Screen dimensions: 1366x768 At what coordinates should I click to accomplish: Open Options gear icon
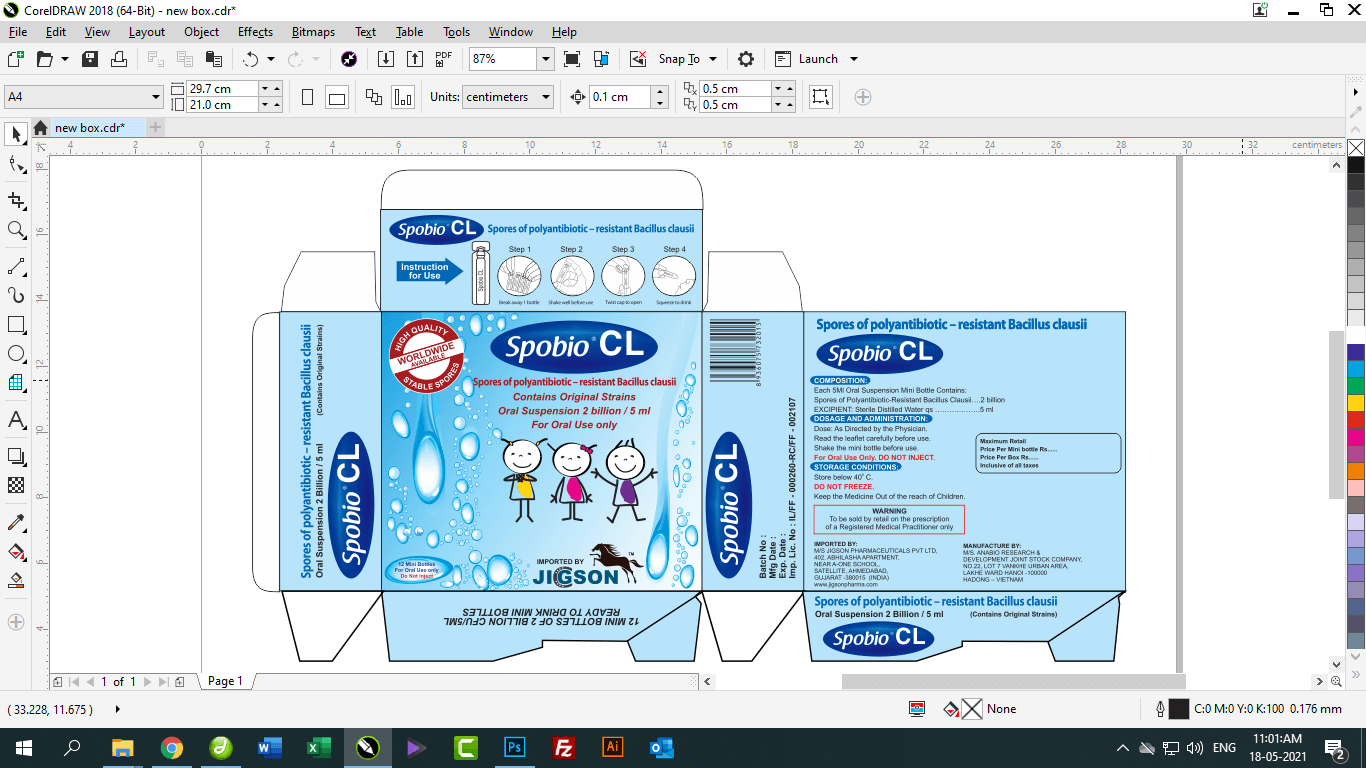click(746, 59)
